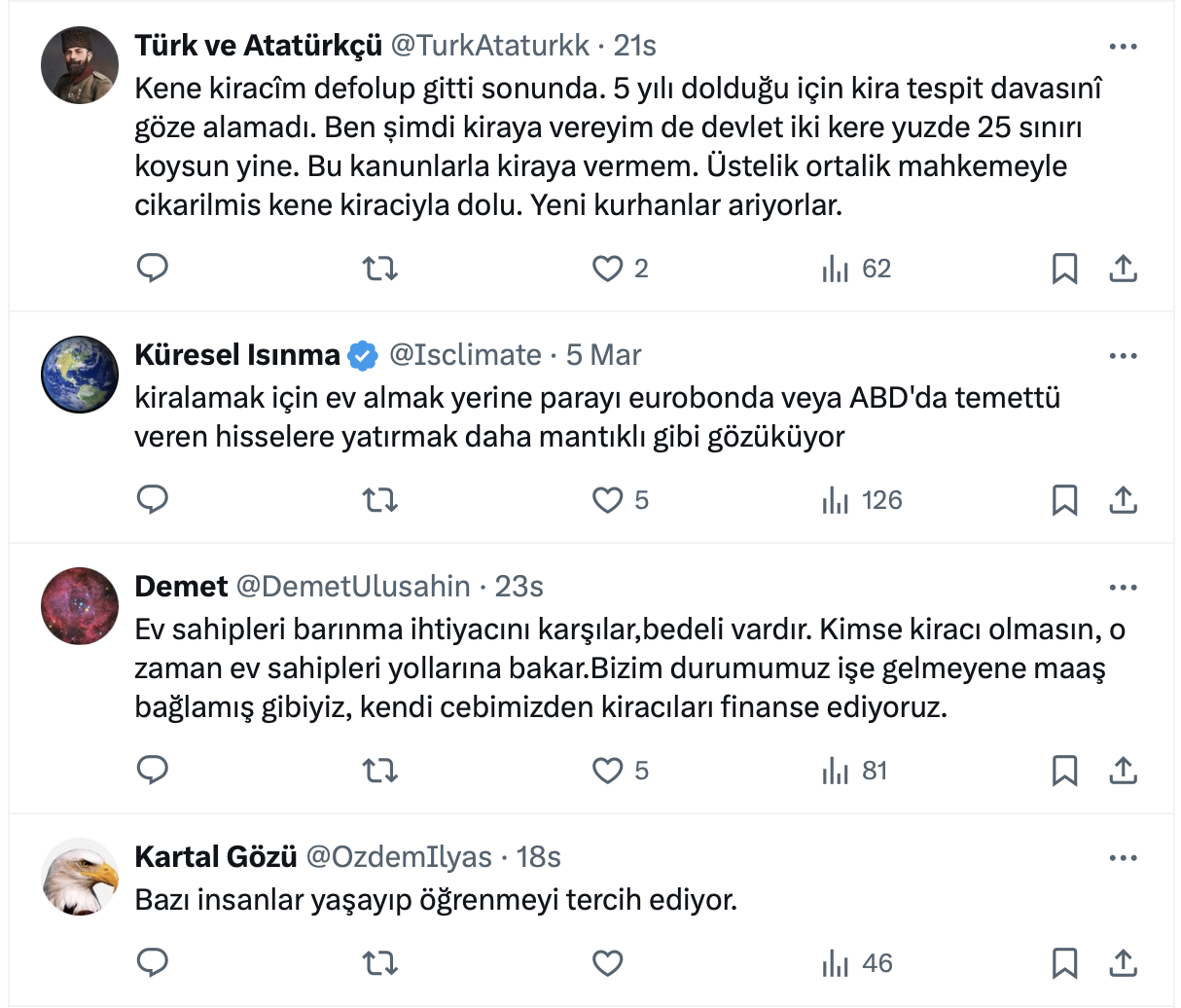Open the 5 Mar timestamp link

[603, 355]
